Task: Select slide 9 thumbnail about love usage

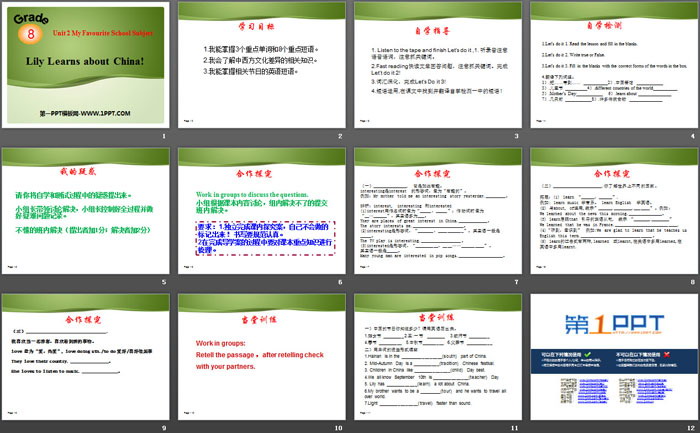Action: point(86,357)
